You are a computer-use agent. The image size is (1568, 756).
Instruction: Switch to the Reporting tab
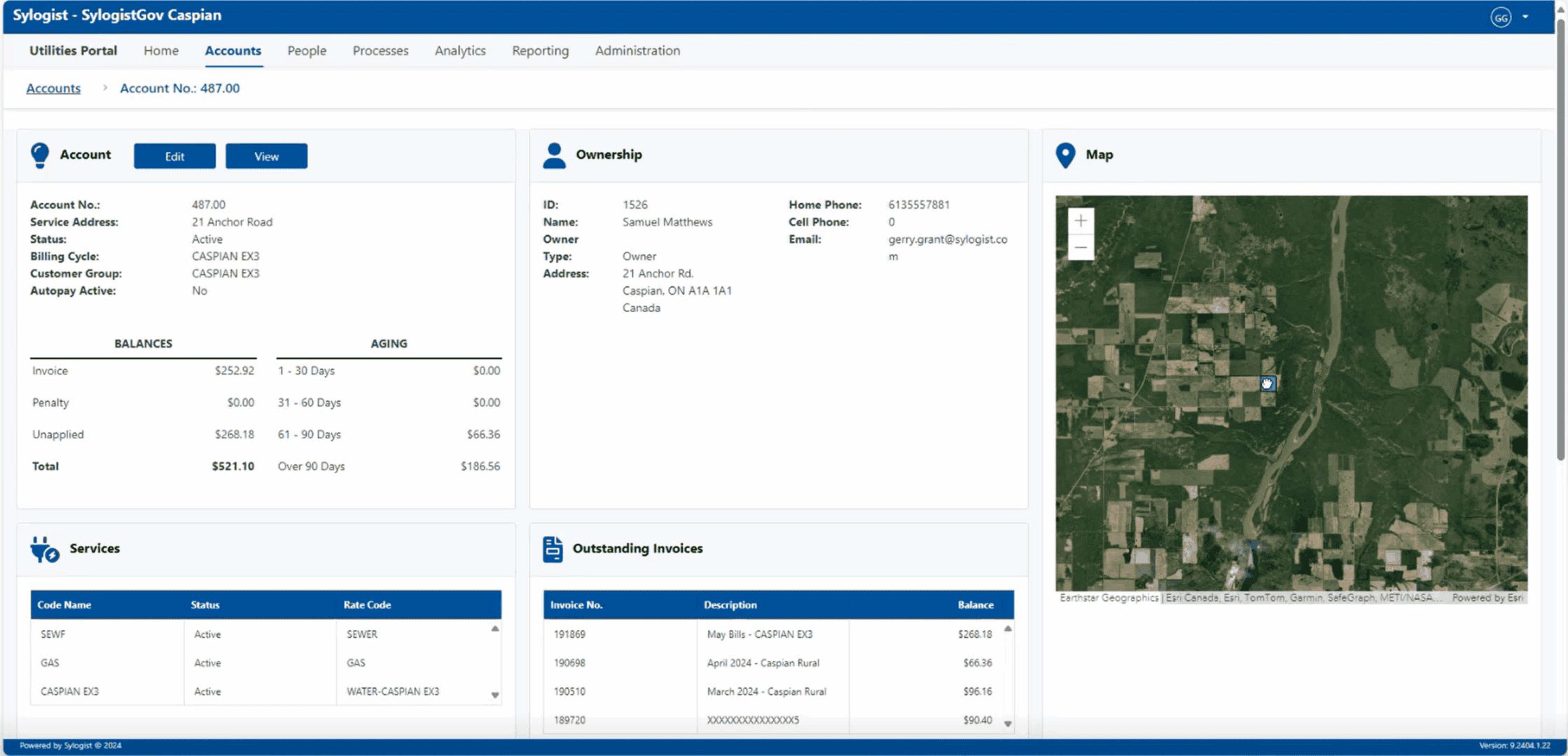pos(540,51)
